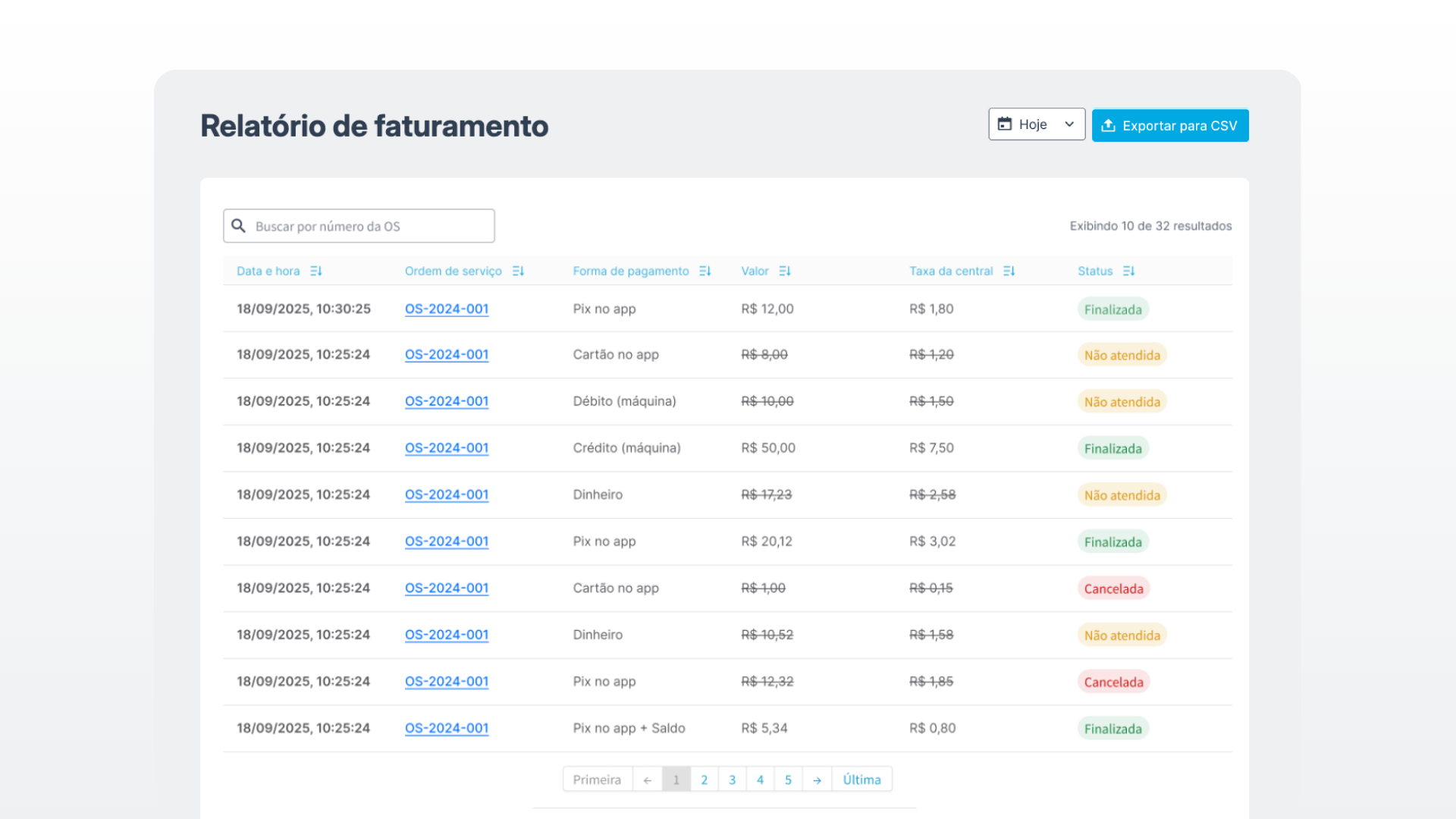The image size is (1456, 819).
Task: Sort the Valor column
Action: 785,271
